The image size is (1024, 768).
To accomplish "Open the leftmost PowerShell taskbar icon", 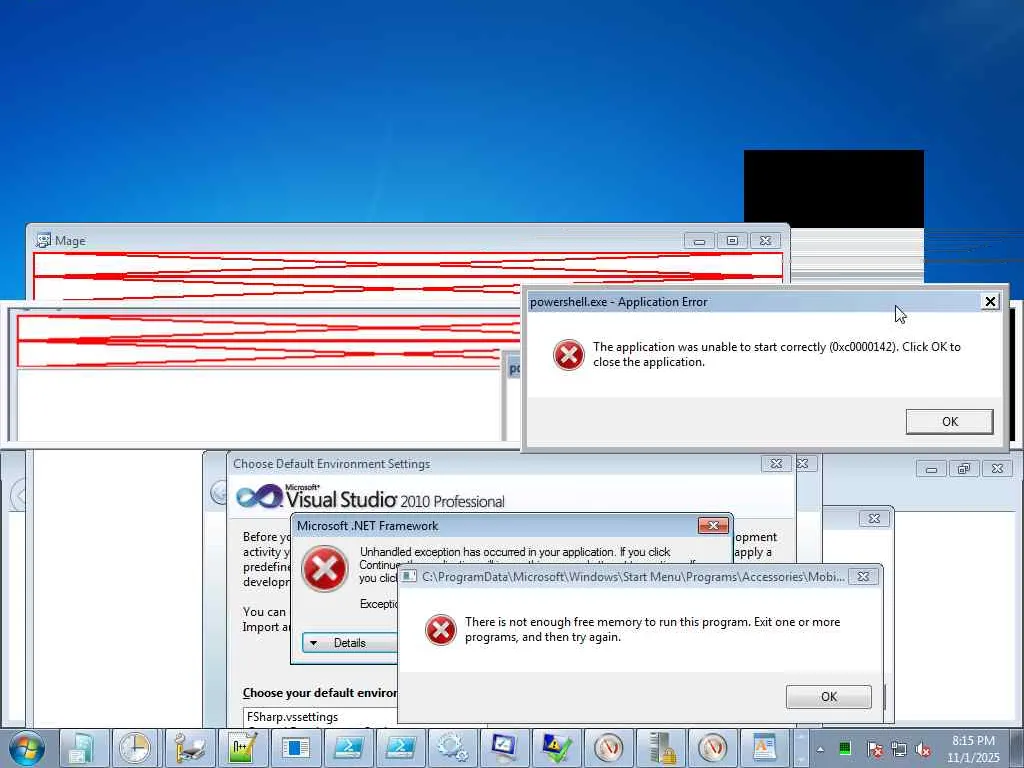I will pos(348,748).
